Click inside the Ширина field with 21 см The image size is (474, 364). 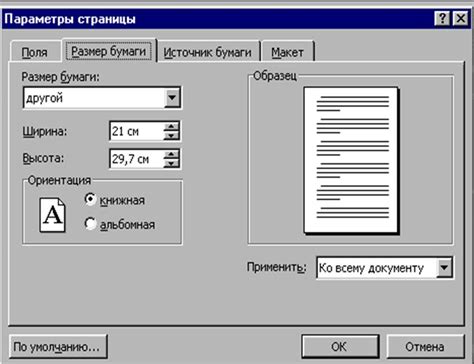coord(136,131)
